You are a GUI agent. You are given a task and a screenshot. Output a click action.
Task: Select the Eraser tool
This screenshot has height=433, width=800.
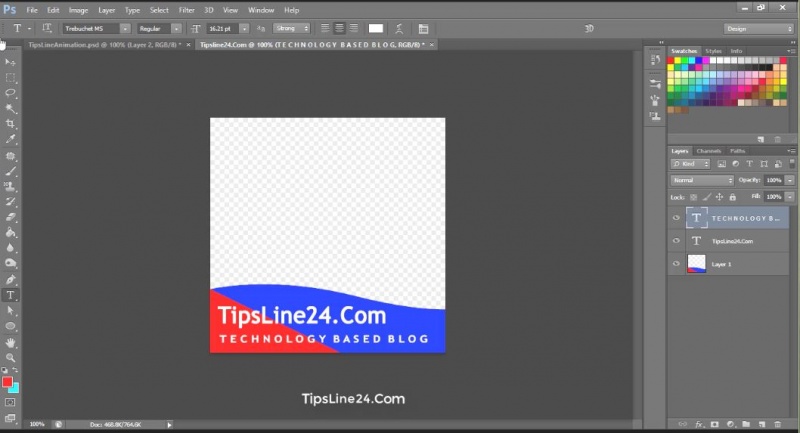pyautogui.click(x=10, y=217)
